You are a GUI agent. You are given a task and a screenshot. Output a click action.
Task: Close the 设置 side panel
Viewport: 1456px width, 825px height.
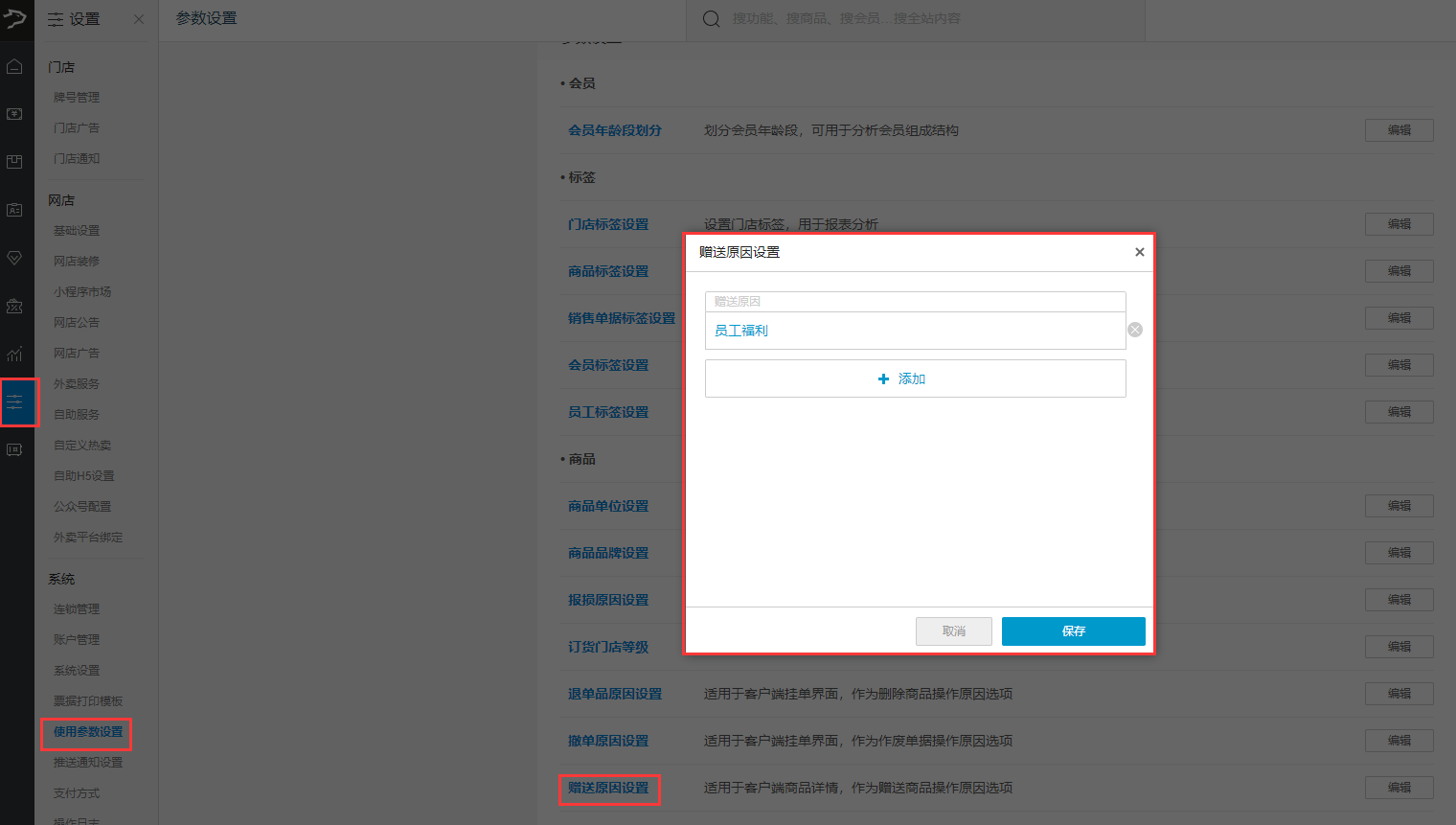pos(139,19)
